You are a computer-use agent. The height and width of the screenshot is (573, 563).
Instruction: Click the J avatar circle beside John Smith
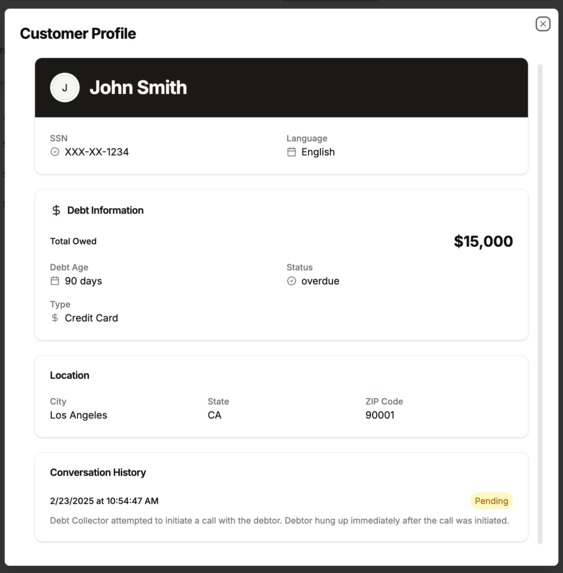coord(65,87)
